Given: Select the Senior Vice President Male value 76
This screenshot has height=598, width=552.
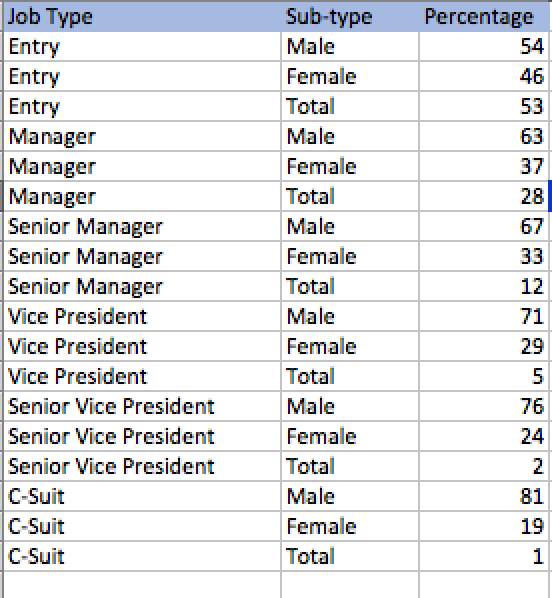Looking at the screenshot, I should click(x=484, y=407).
